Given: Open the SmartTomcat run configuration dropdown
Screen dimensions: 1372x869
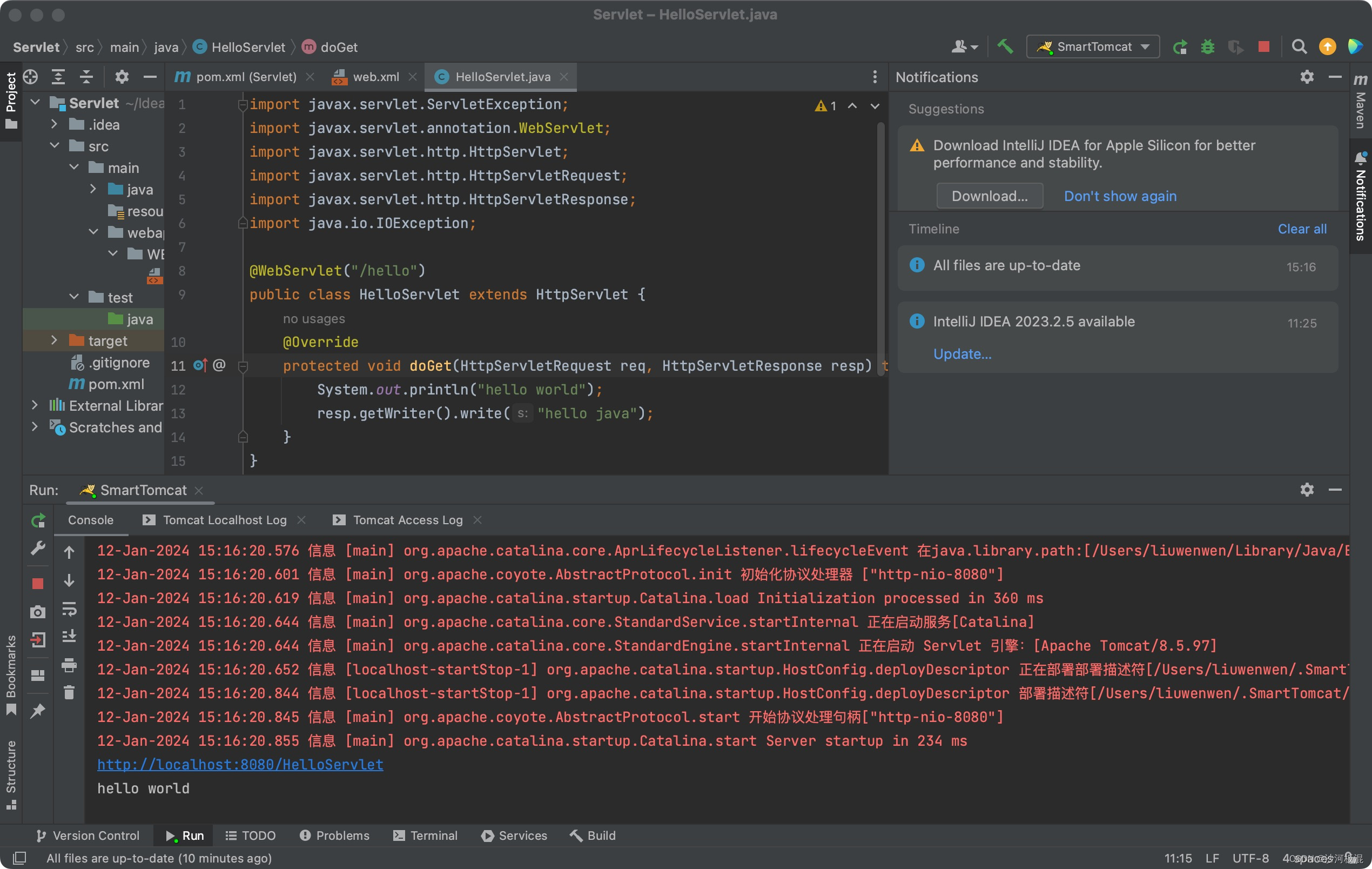Looking at the screenshot, I should pyautogui.click(x=1093, y=47).
